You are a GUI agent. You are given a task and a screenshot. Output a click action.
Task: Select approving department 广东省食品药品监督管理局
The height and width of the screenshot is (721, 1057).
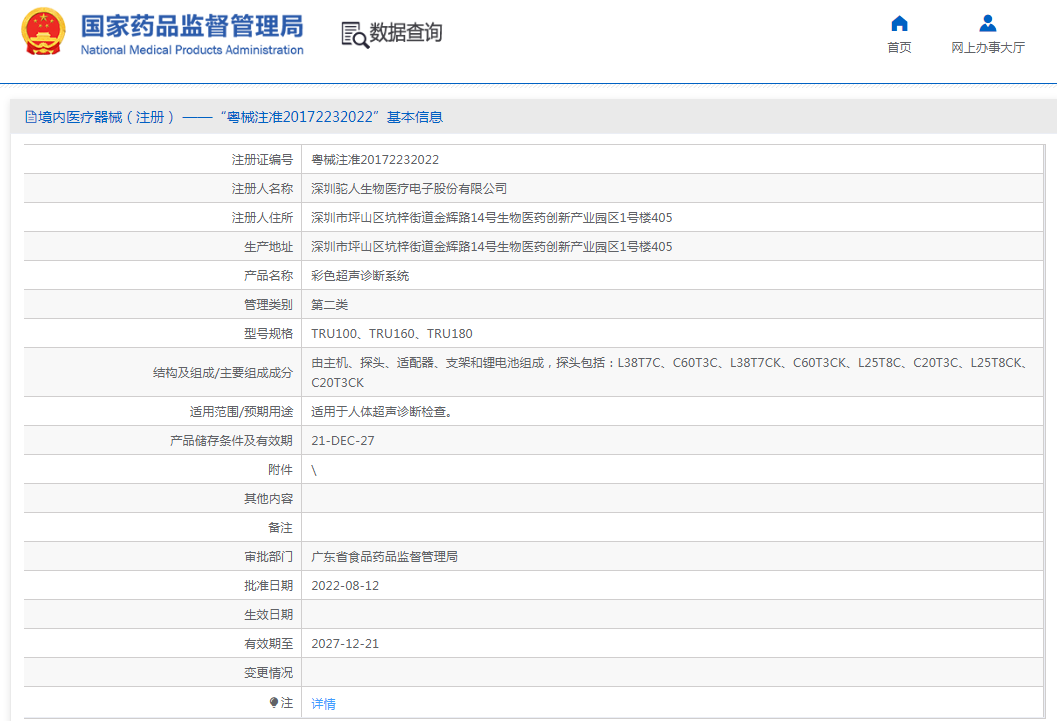point(384,557)
